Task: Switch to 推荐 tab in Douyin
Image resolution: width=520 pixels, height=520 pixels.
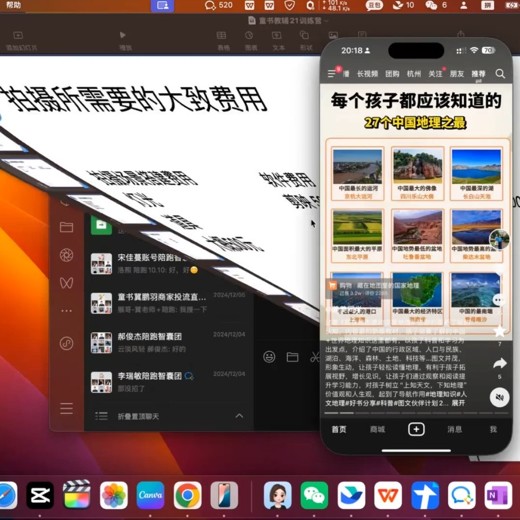Action: point(478,74)
